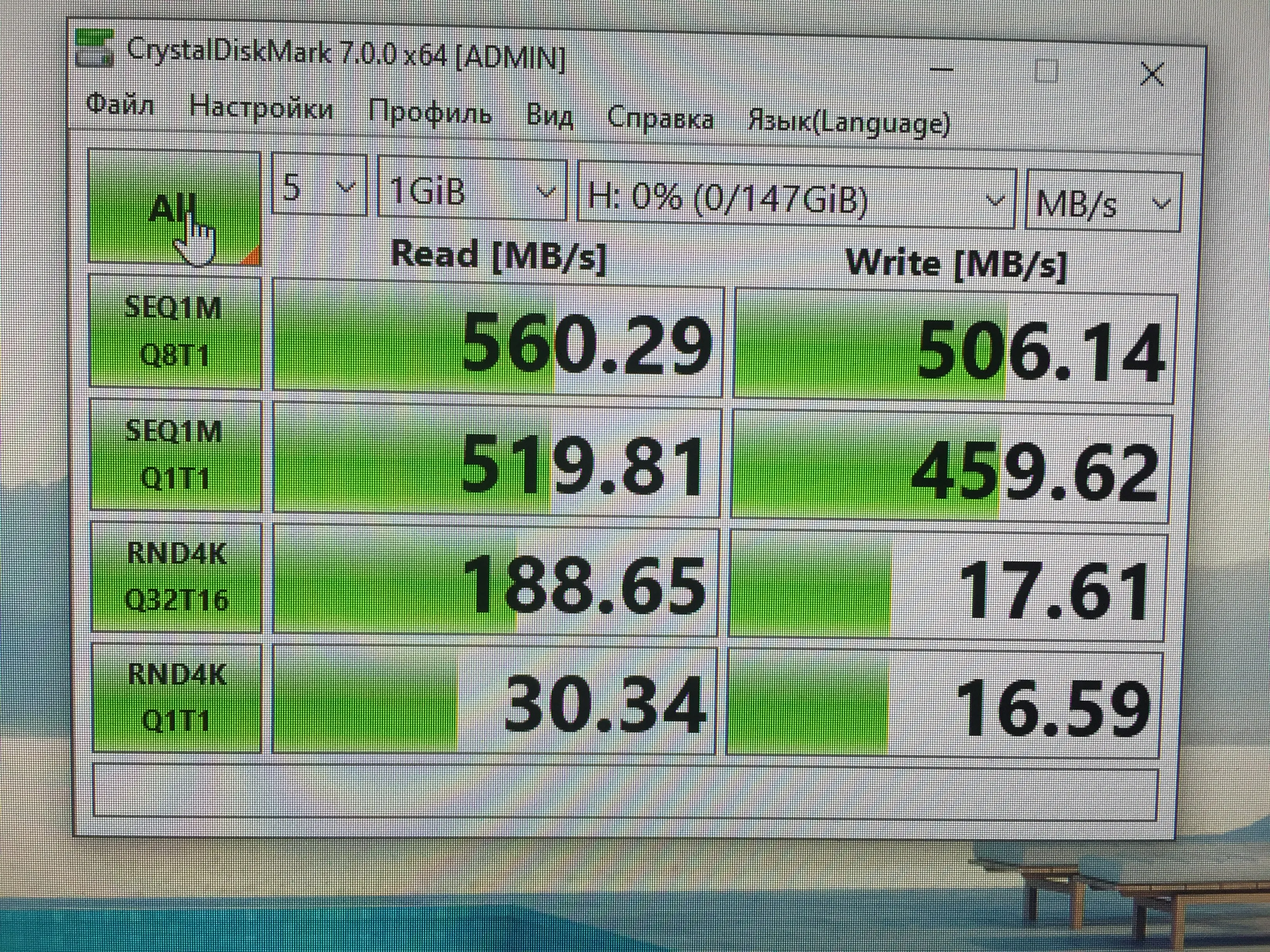Click the empty comment field at bottom
Viewport: 1270px width, 952px height.
point(624,793)
